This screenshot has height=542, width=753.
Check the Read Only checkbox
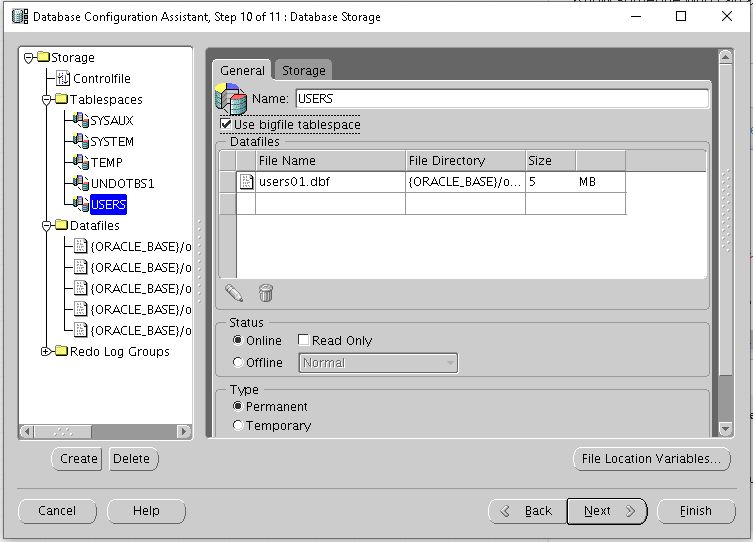[x=303, y=340]
